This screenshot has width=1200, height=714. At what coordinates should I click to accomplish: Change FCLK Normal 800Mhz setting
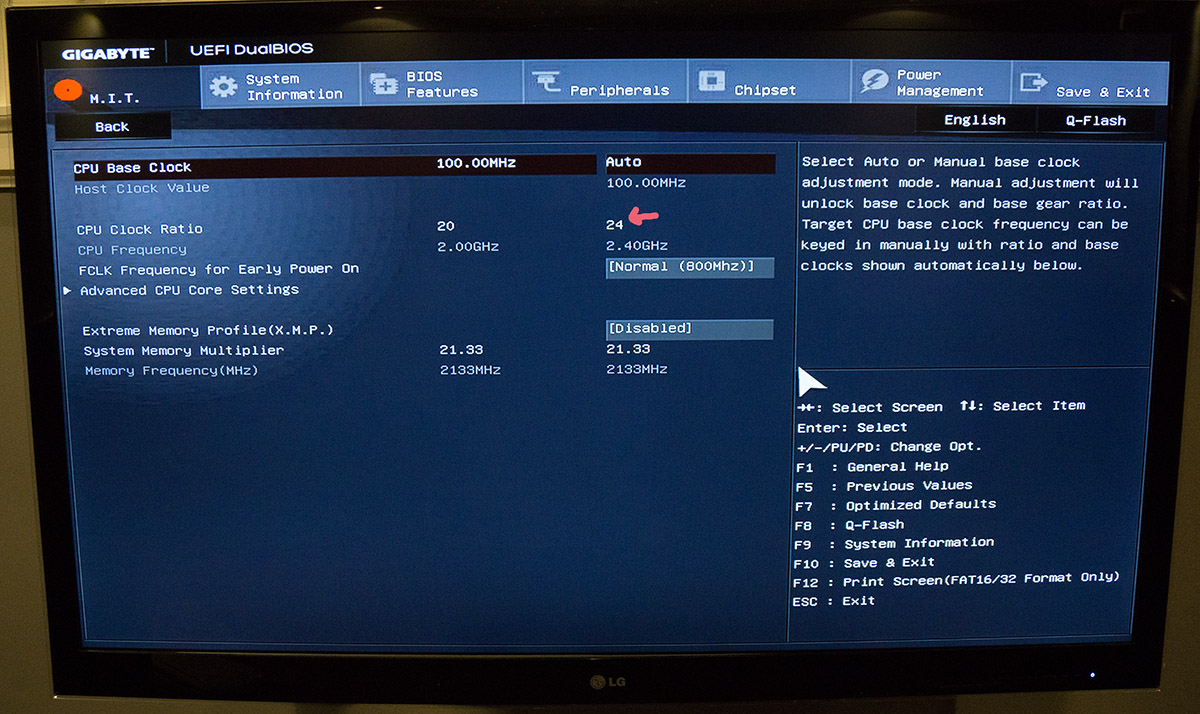coord(689,267)
